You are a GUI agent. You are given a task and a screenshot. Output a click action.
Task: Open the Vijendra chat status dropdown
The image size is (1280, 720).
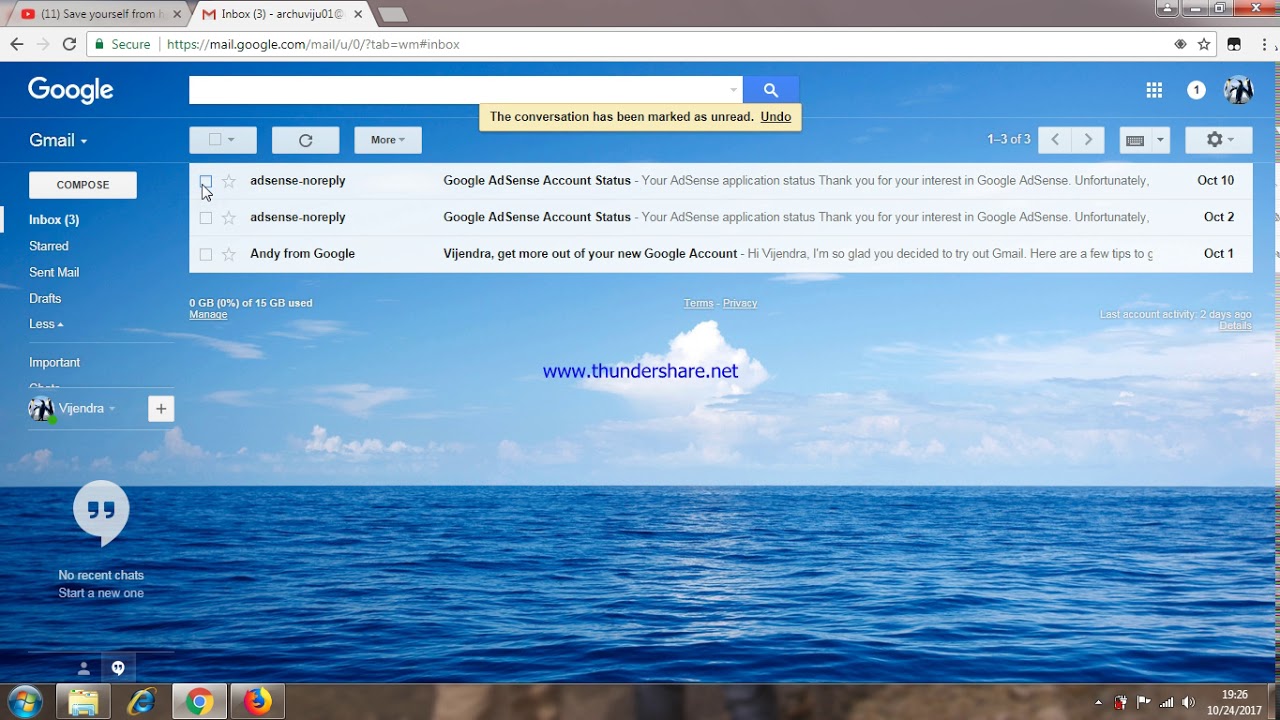point(112,408)
